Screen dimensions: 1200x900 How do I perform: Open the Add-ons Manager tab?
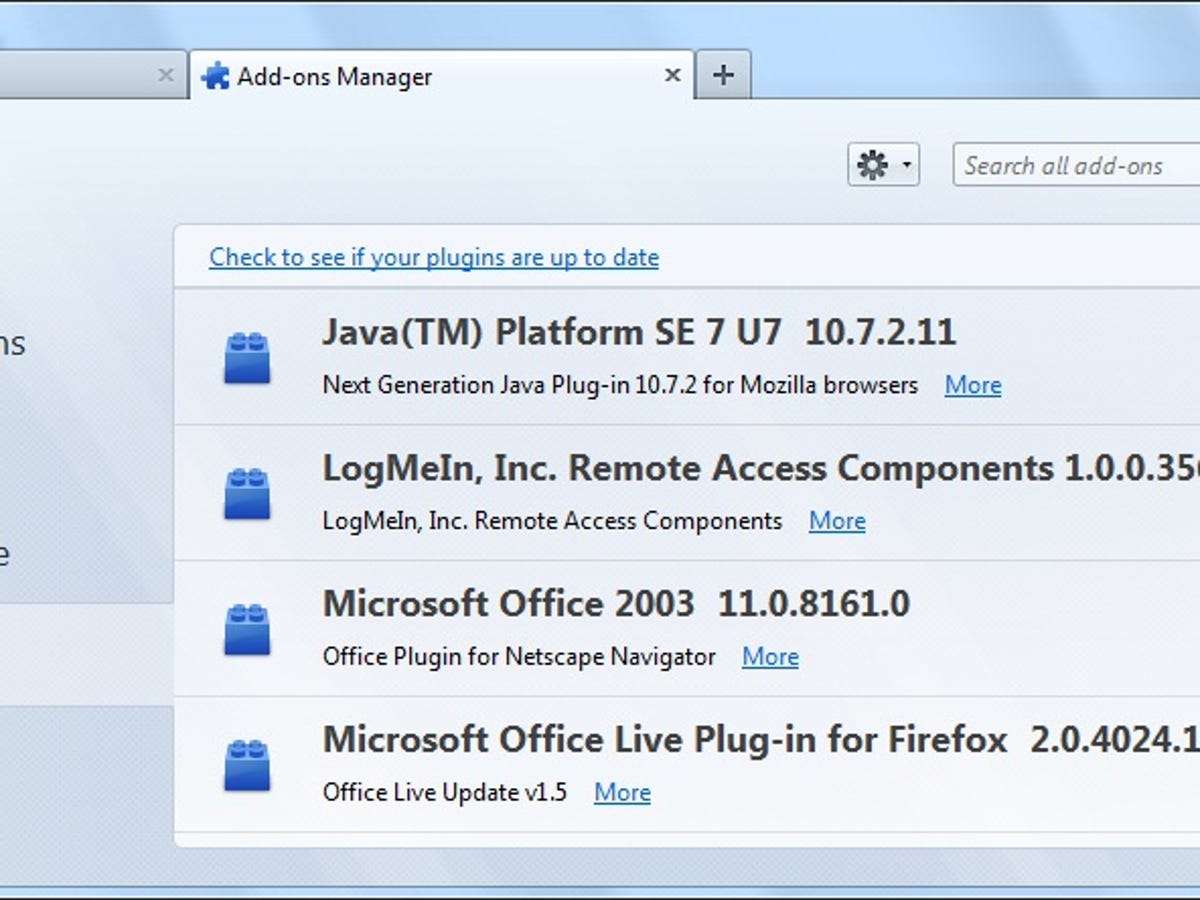tap(441, 75)
